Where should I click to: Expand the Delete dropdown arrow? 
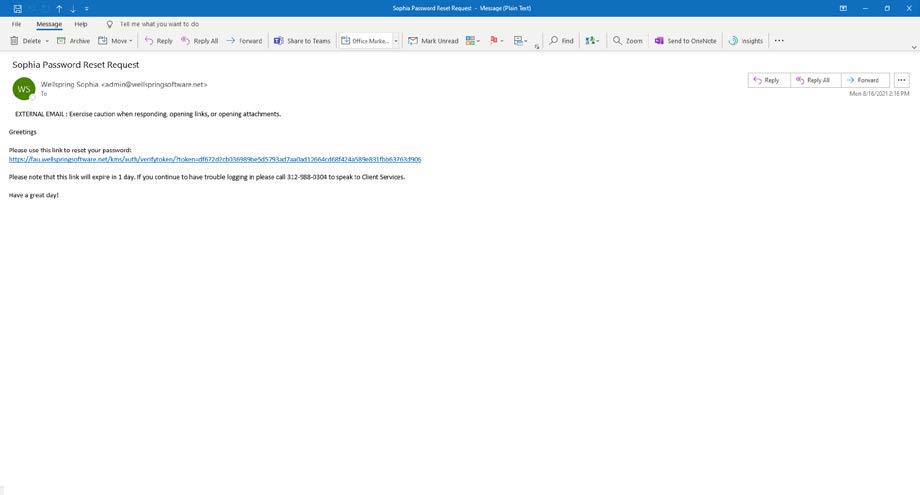coord(47,41)
